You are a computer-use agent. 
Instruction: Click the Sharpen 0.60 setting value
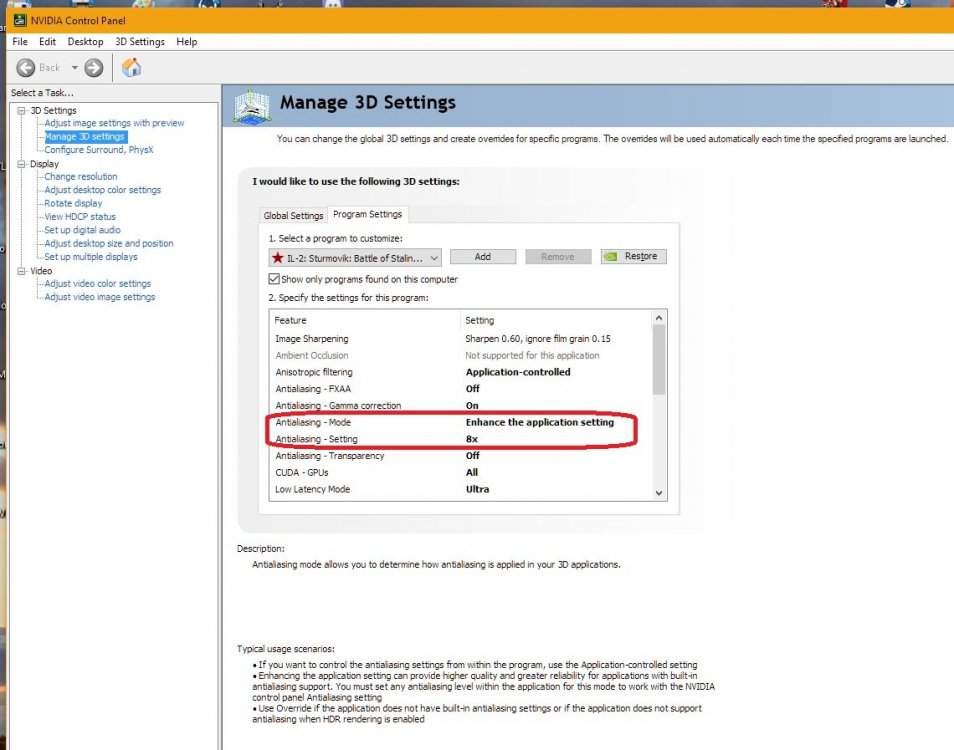click(538, 339)
